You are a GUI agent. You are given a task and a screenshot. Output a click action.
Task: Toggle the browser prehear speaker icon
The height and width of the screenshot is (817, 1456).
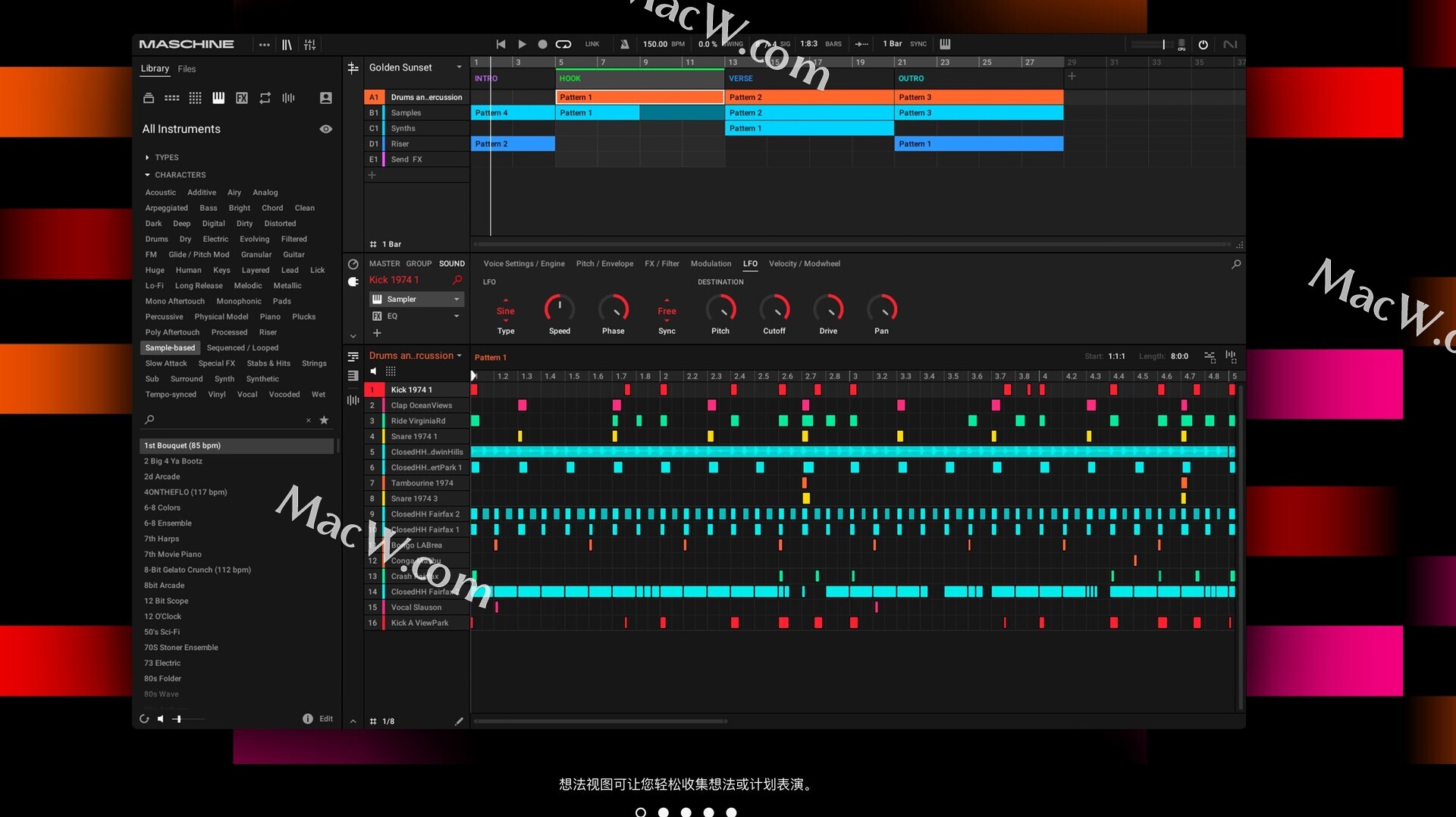pyautogui.click(x=161, y=719)
